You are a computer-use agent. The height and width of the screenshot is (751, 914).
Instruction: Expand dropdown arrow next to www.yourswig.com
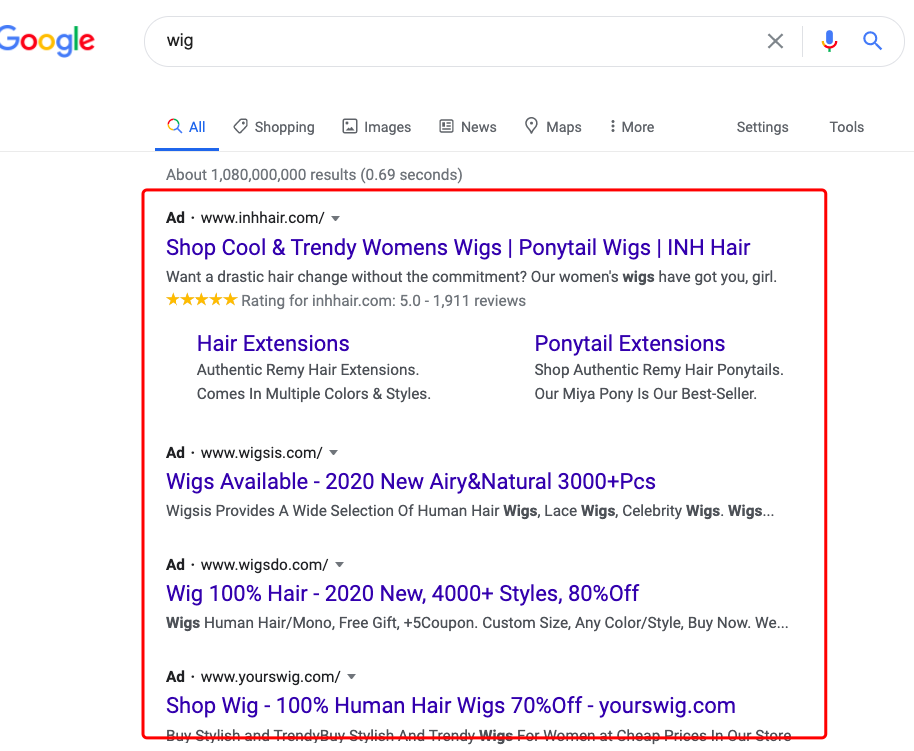(351, 677)
